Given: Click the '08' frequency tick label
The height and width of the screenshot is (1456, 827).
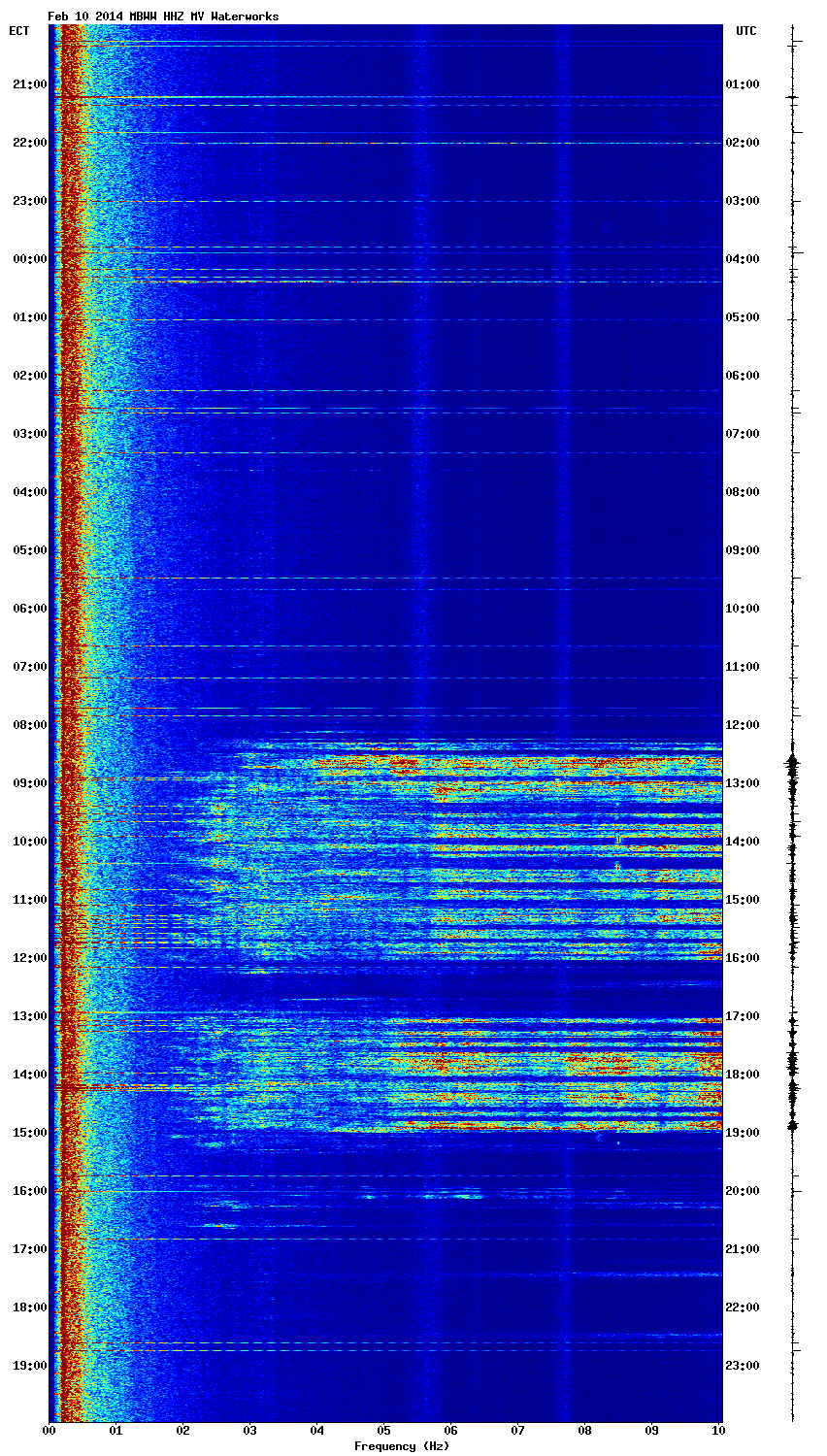Looking at the screenshot, I should pos(584,1431).
